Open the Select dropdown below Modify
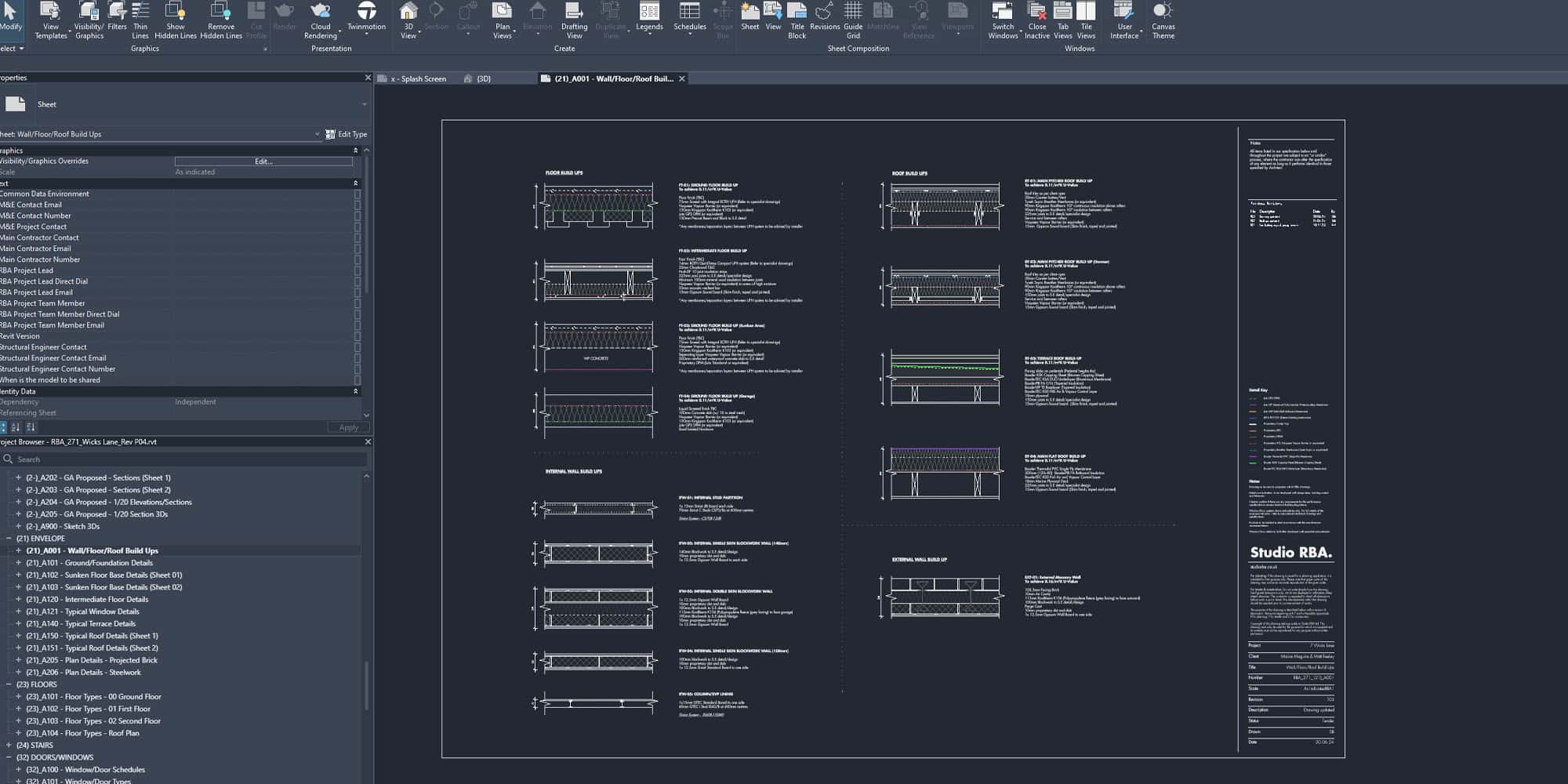Viewport: 1568px width, 784px height. click(12, 49)
